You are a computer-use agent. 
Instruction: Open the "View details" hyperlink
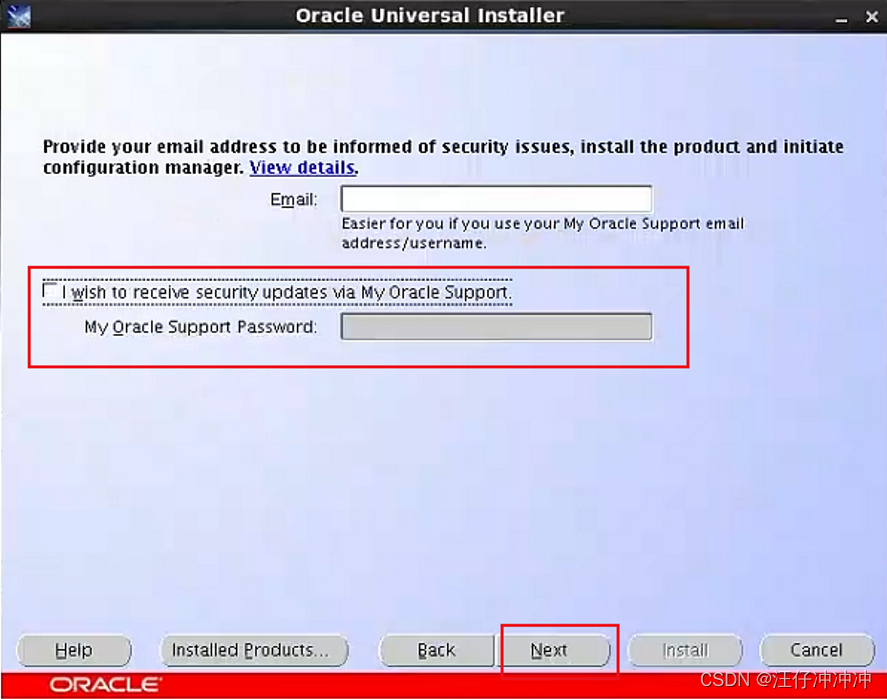(301, 167)
